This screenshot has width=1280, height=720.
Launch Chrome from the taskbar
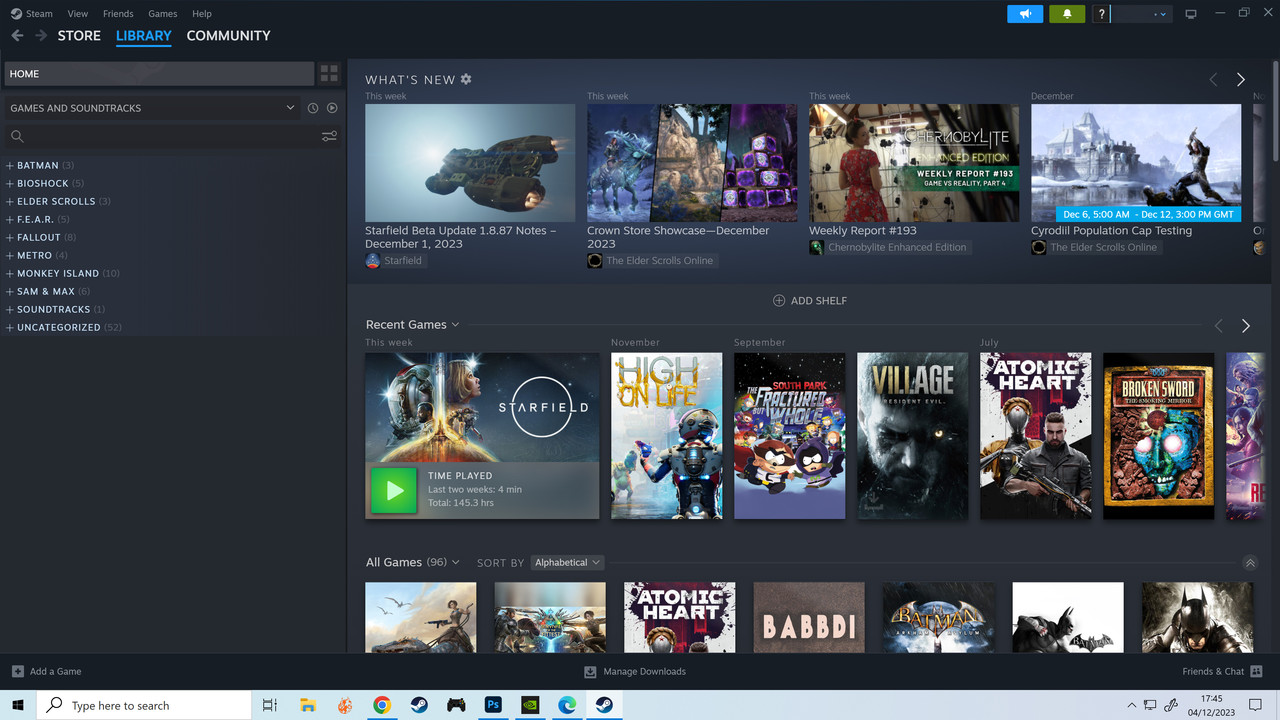[382, 705]
